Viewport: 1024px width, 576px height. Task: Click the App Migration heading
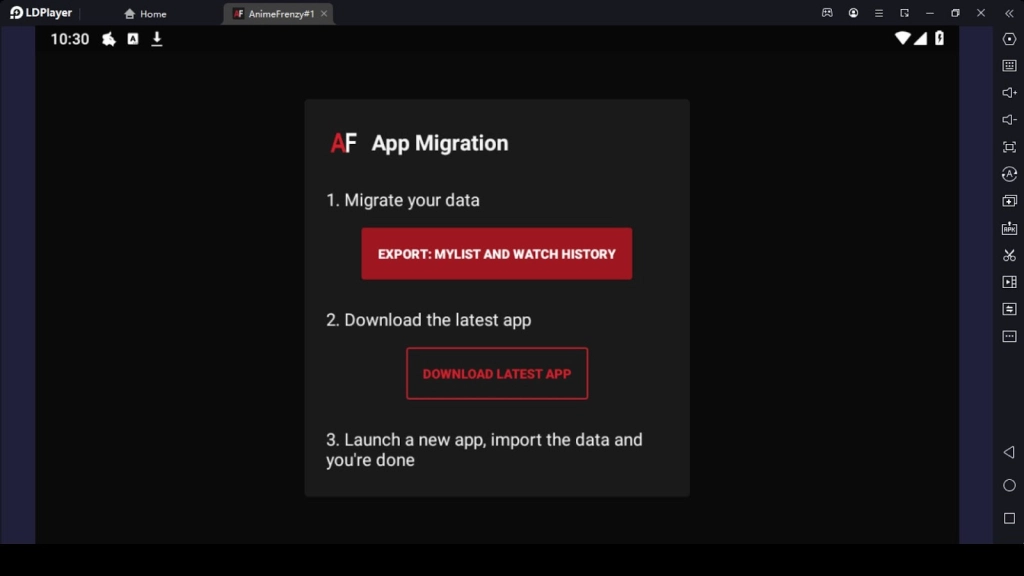440,143
